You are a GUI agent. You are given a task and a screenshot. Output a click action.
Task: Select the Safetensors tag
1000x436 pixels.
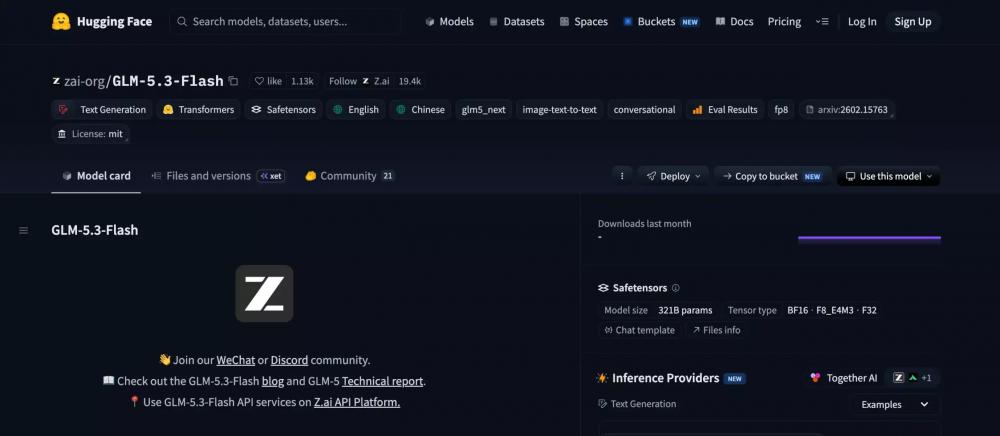tap(283, 110)
